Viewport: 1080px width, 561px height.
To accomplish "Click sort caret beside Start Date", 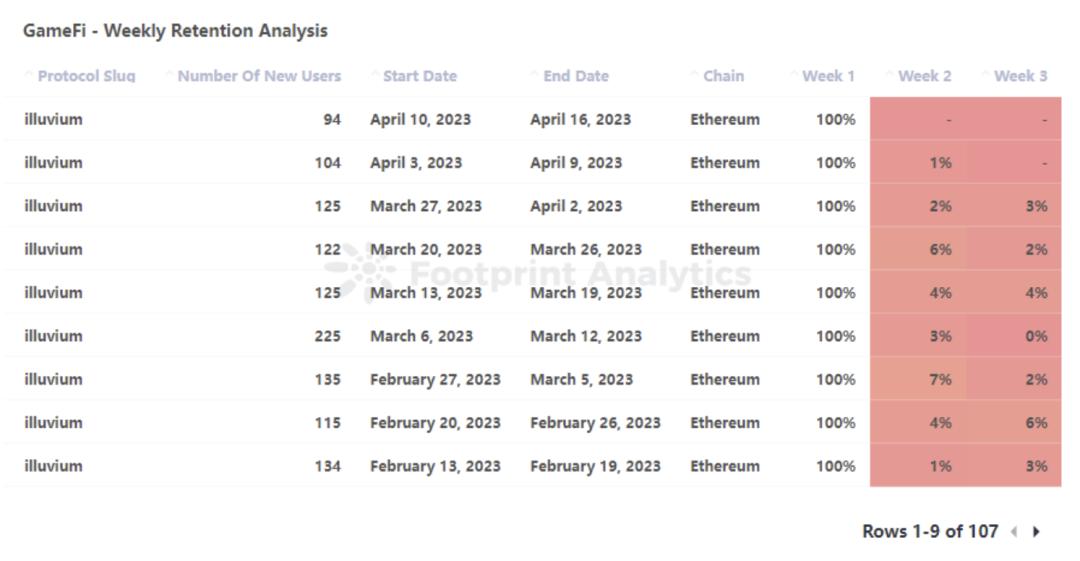I will click(374, 76).
